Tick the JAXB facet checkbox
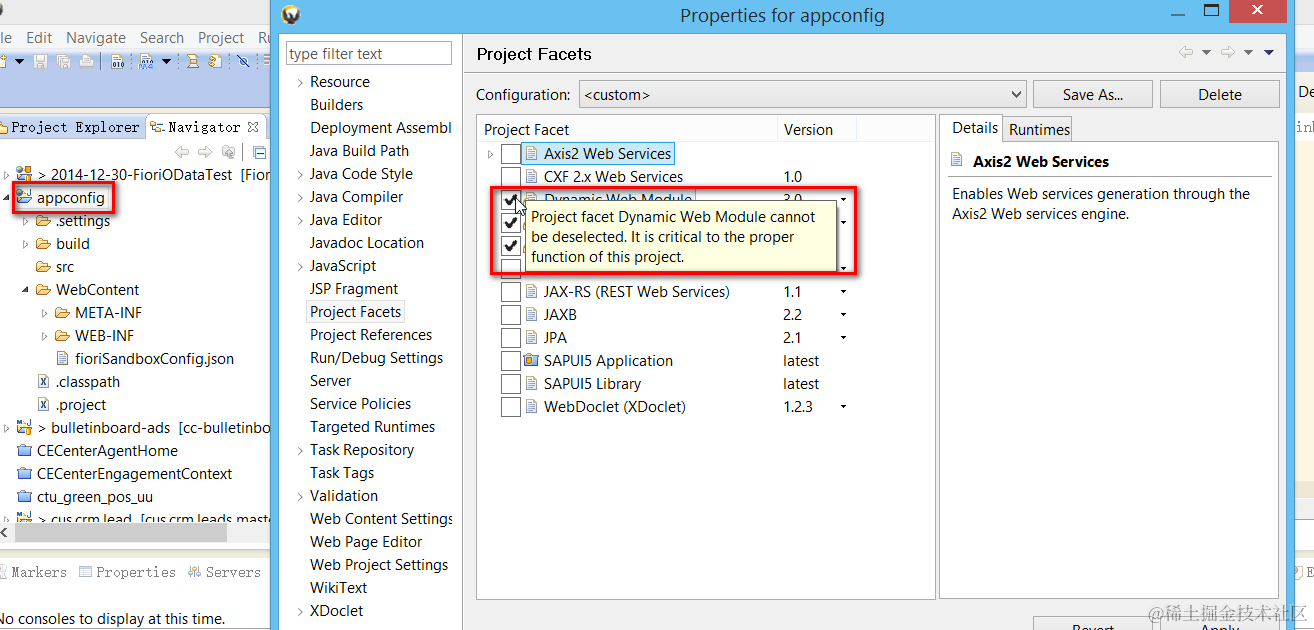Viewport: 1314px width, 630px height. click(510, 315)
